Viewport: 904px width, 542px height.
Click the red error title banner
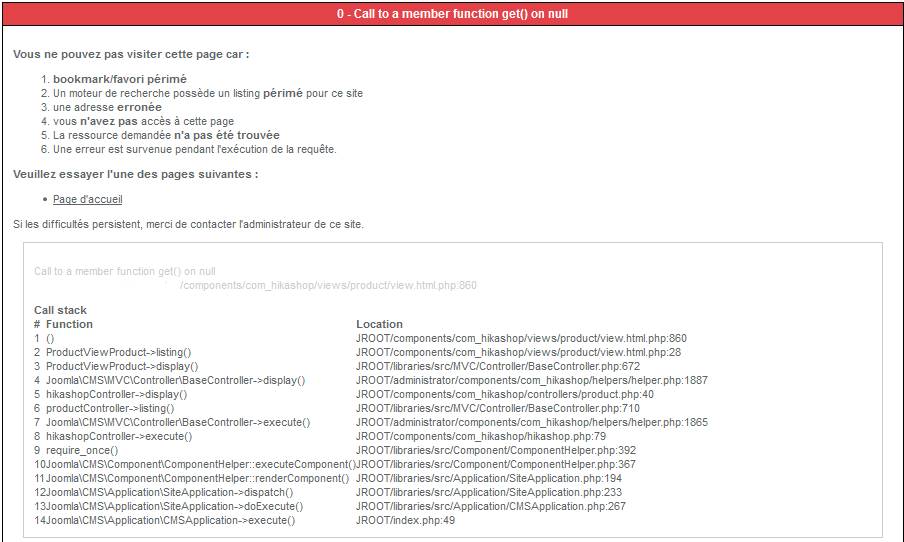pos(452,14)
